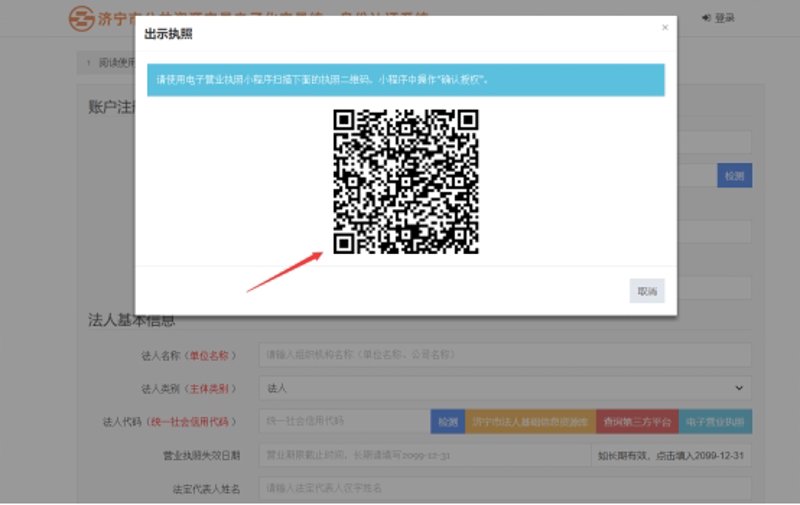Viewport: 800px width, 505px height.
Task: Click the 法人名称 input field
Action: [x=505, y=355]
